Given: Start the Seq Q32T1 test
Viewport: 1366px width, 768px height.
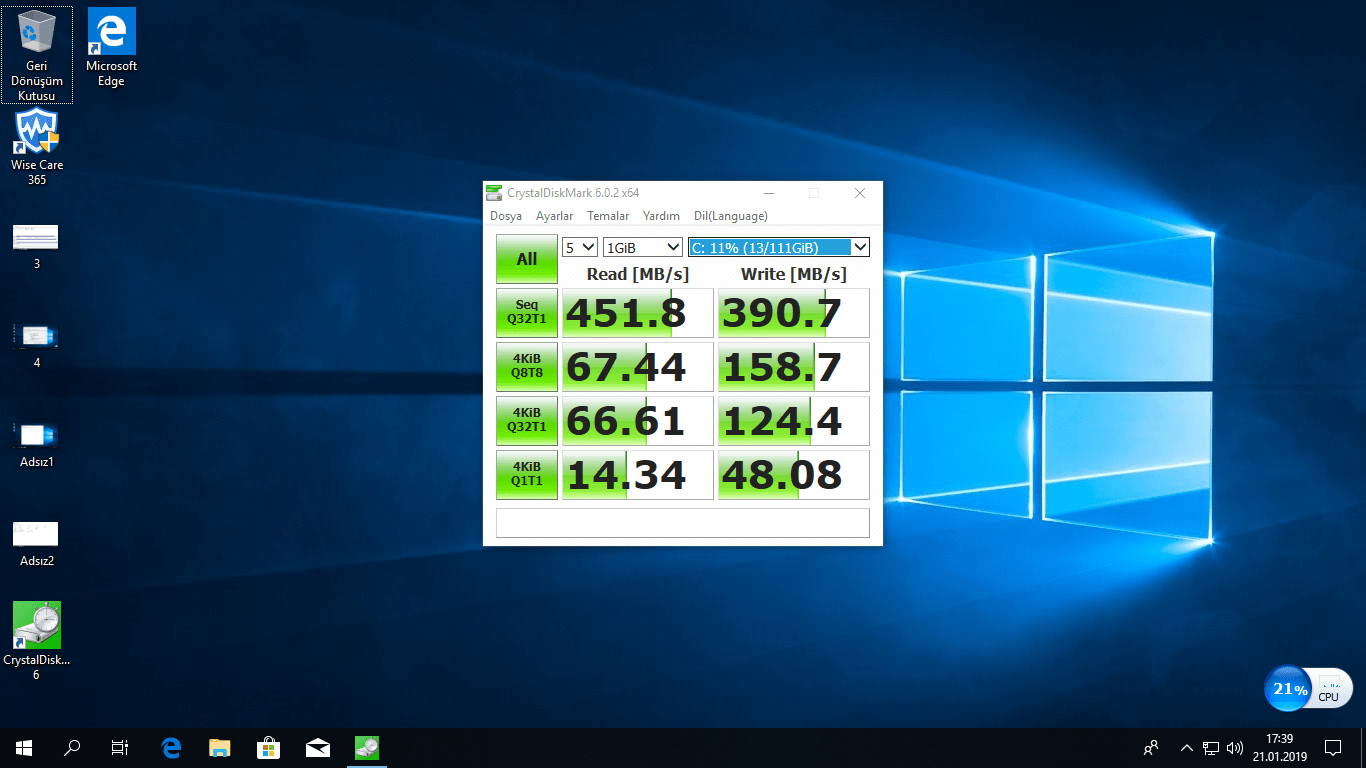Looking at the screenshot, I should (527, 313).
